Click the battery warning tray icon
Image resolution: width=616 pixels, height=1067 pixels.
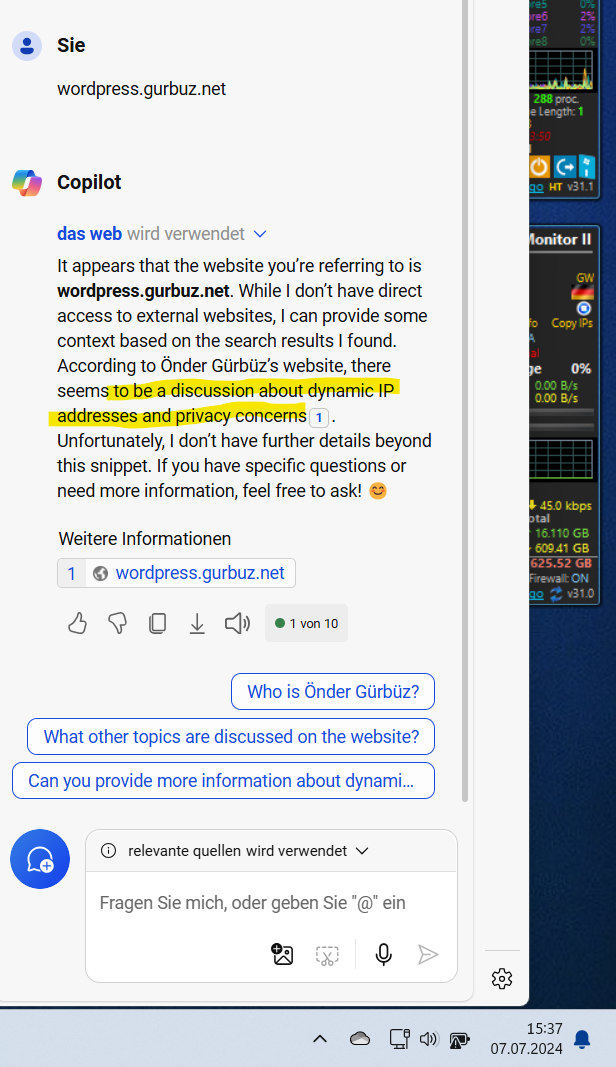[459, 1039]
